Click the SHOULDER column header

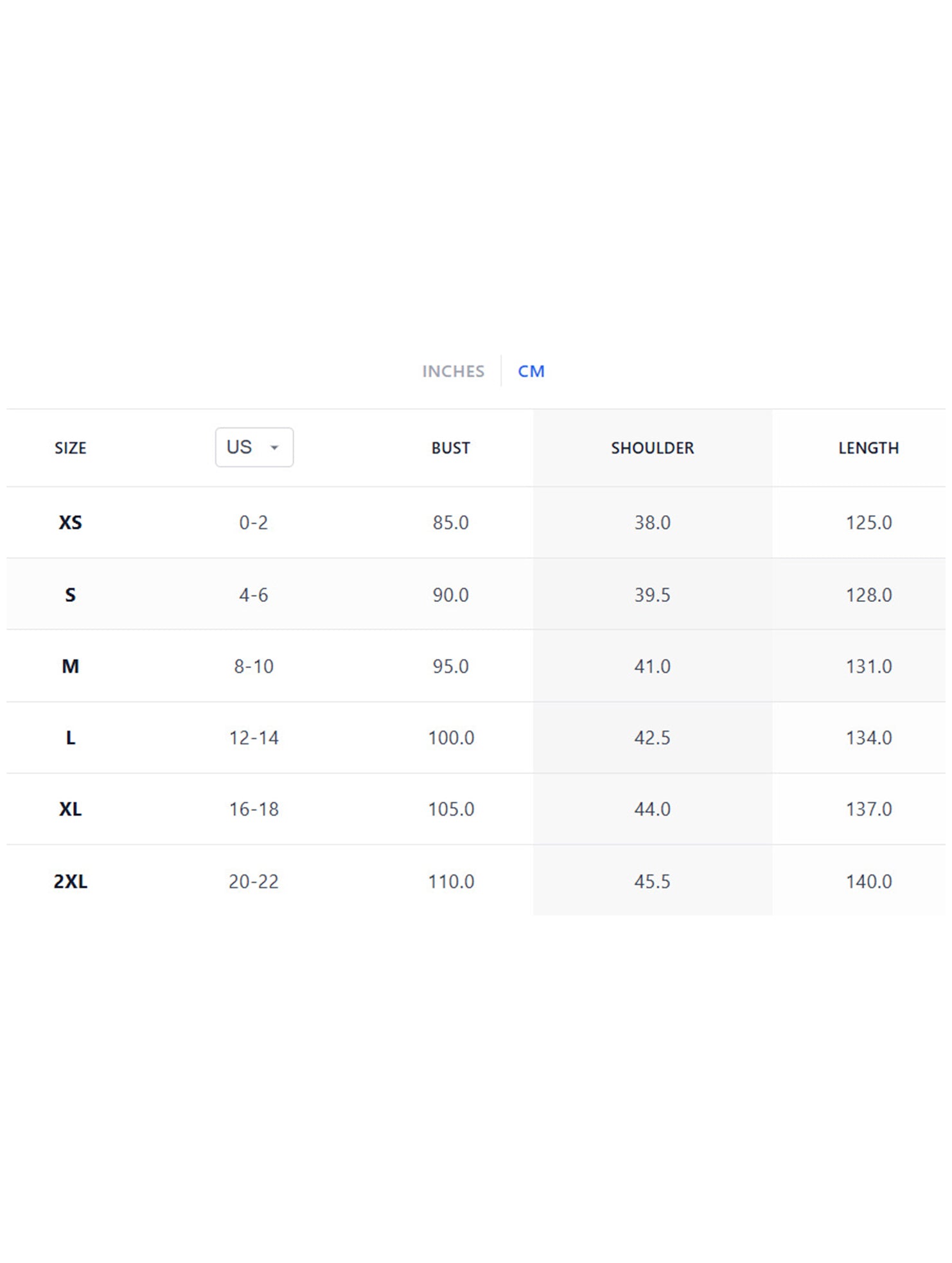coord(652,448)
